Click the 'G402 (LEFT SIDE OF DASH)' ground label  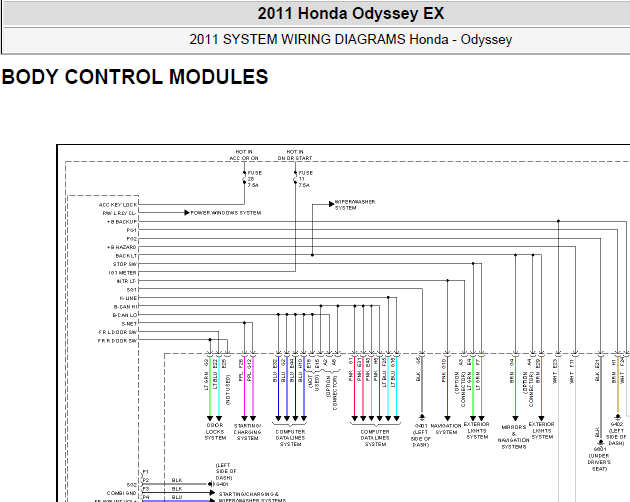click(616, 434)
